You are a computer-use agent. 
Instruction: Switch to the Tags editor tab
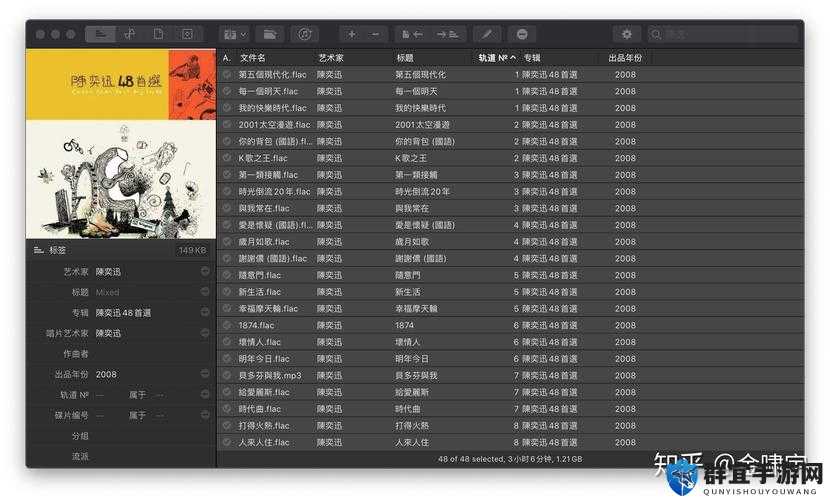point(101,34)
